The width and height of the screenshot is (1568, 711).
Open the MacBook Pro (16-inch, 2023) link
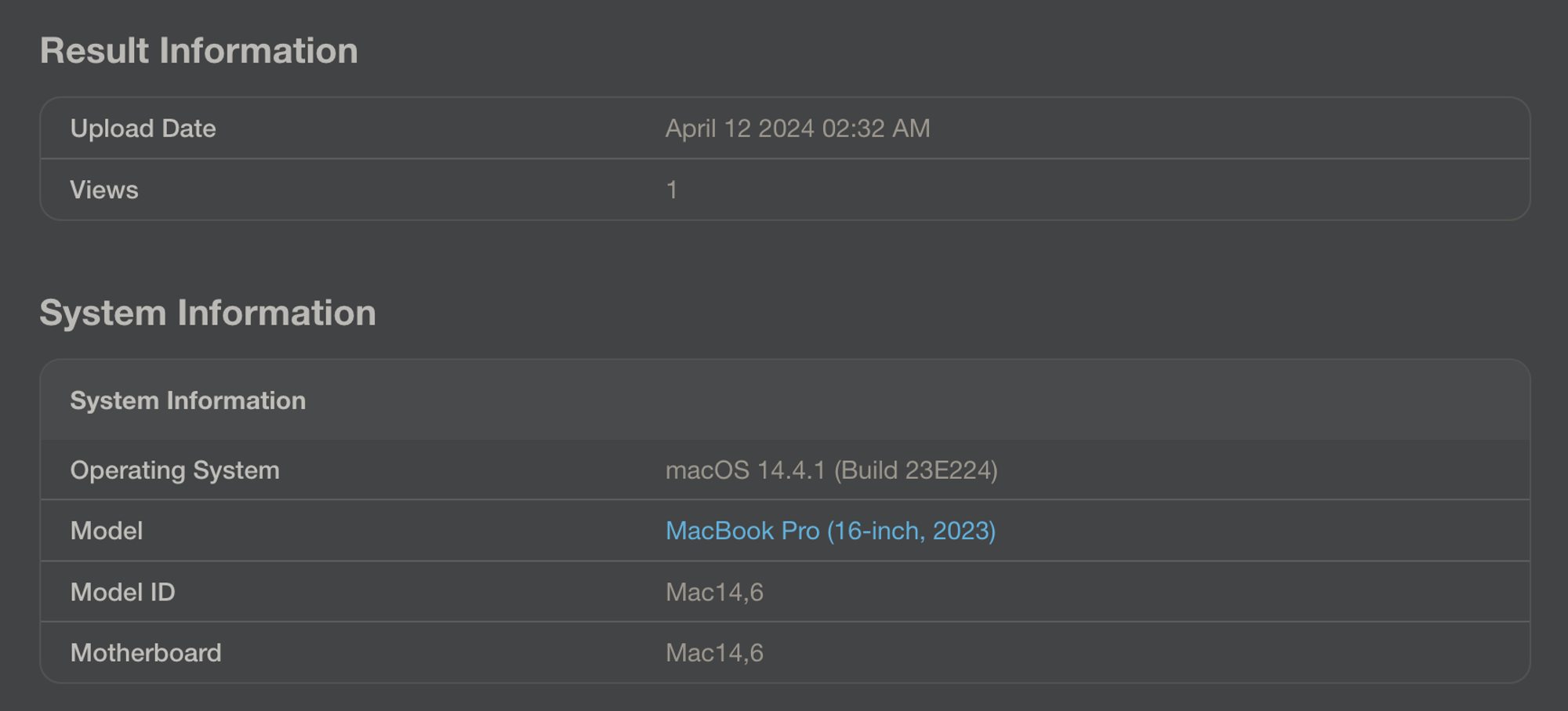[830, 531]
